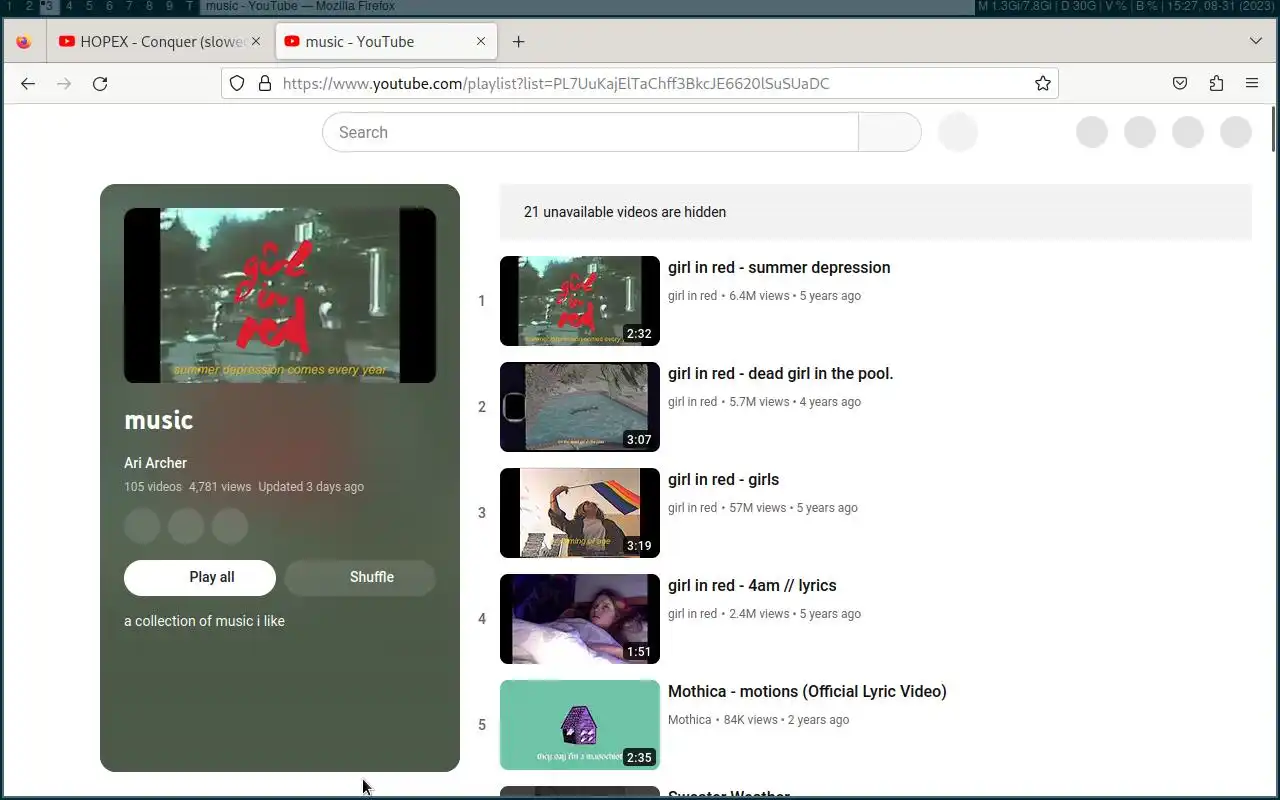Screen dimensions: 1280x800
Task: Click the Shuffle button
Action: click(x=360, y=578)
